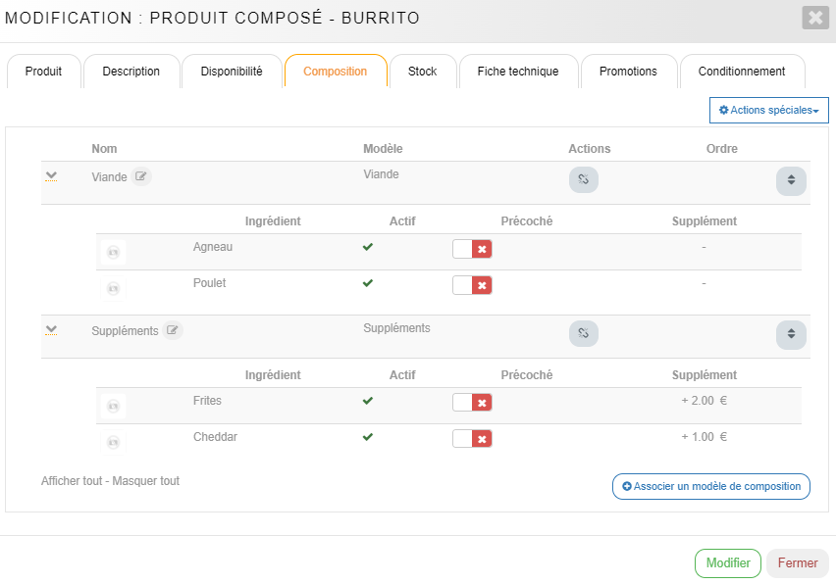Click the Modifier button
Screen dimensions: 836x586
tap(727, 563)
